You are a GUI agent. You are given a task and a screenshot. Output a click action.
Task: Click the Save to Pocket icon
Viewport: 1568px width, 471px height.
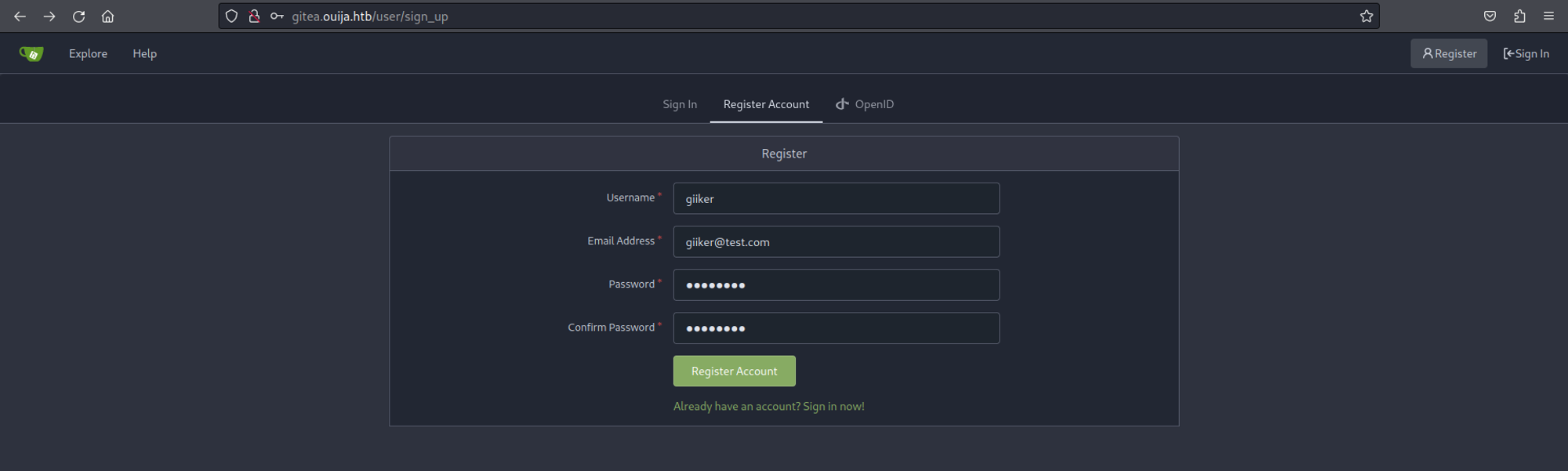[1490, 16]
